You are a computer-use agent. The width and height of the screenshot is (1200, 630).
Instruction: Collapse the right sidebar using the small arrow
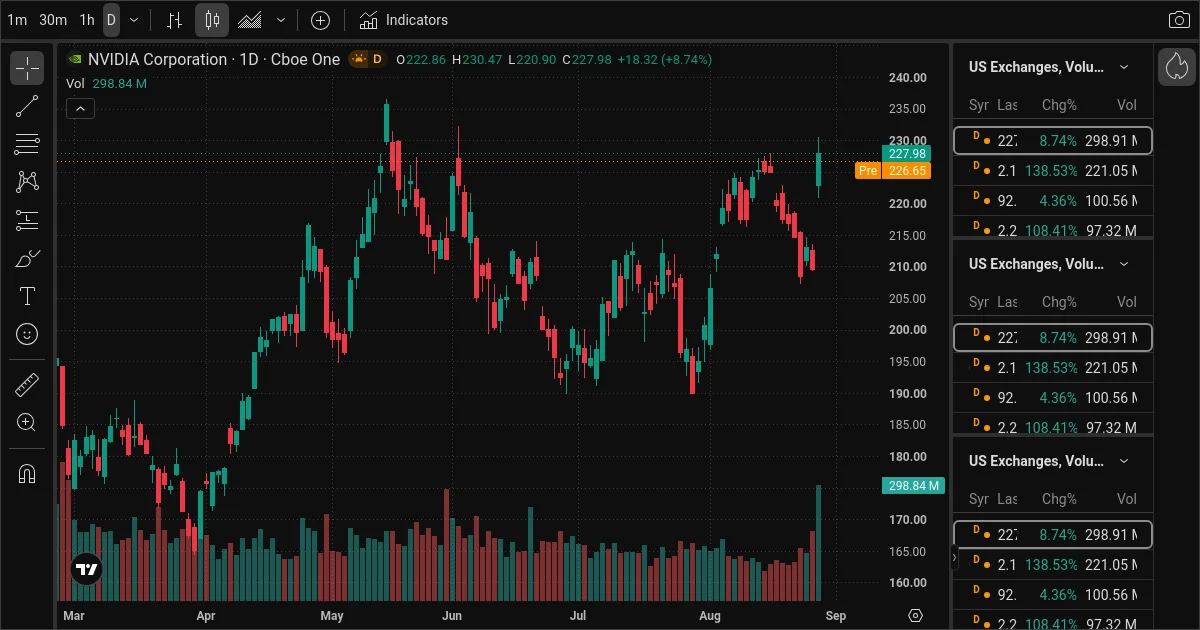[x=954, y=558]
